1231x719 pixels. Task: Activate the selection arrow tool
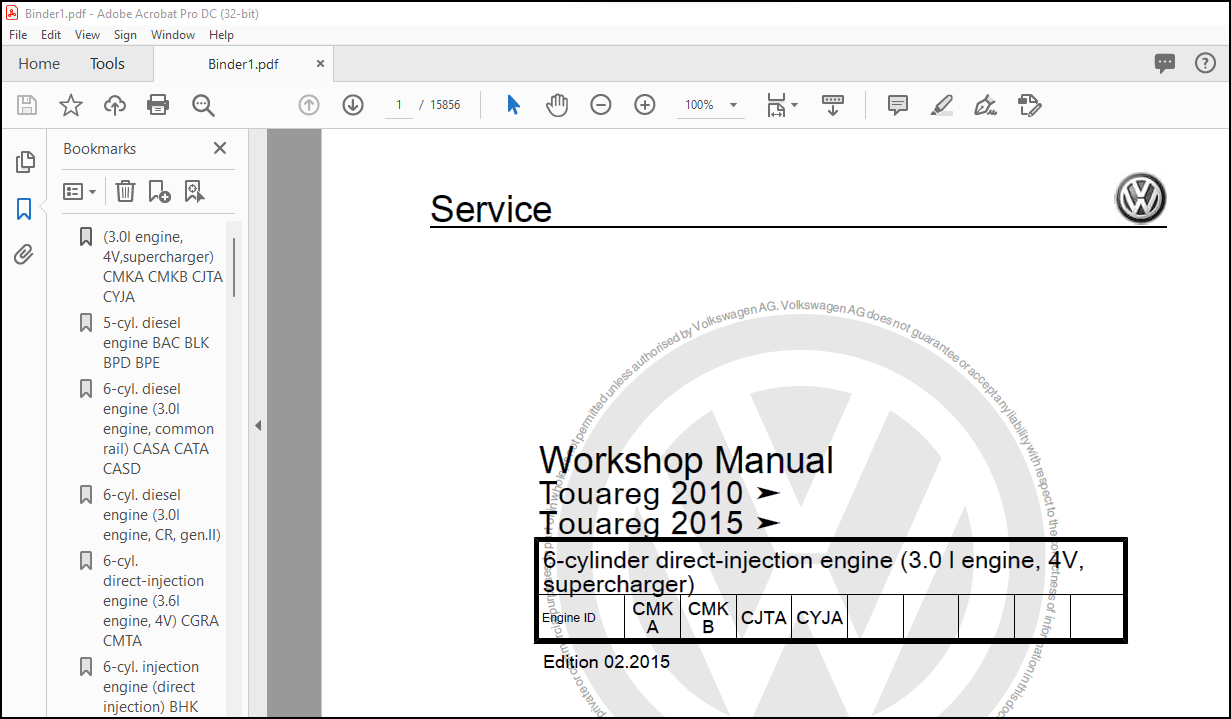pyautogui.click(x=513, y=105)
